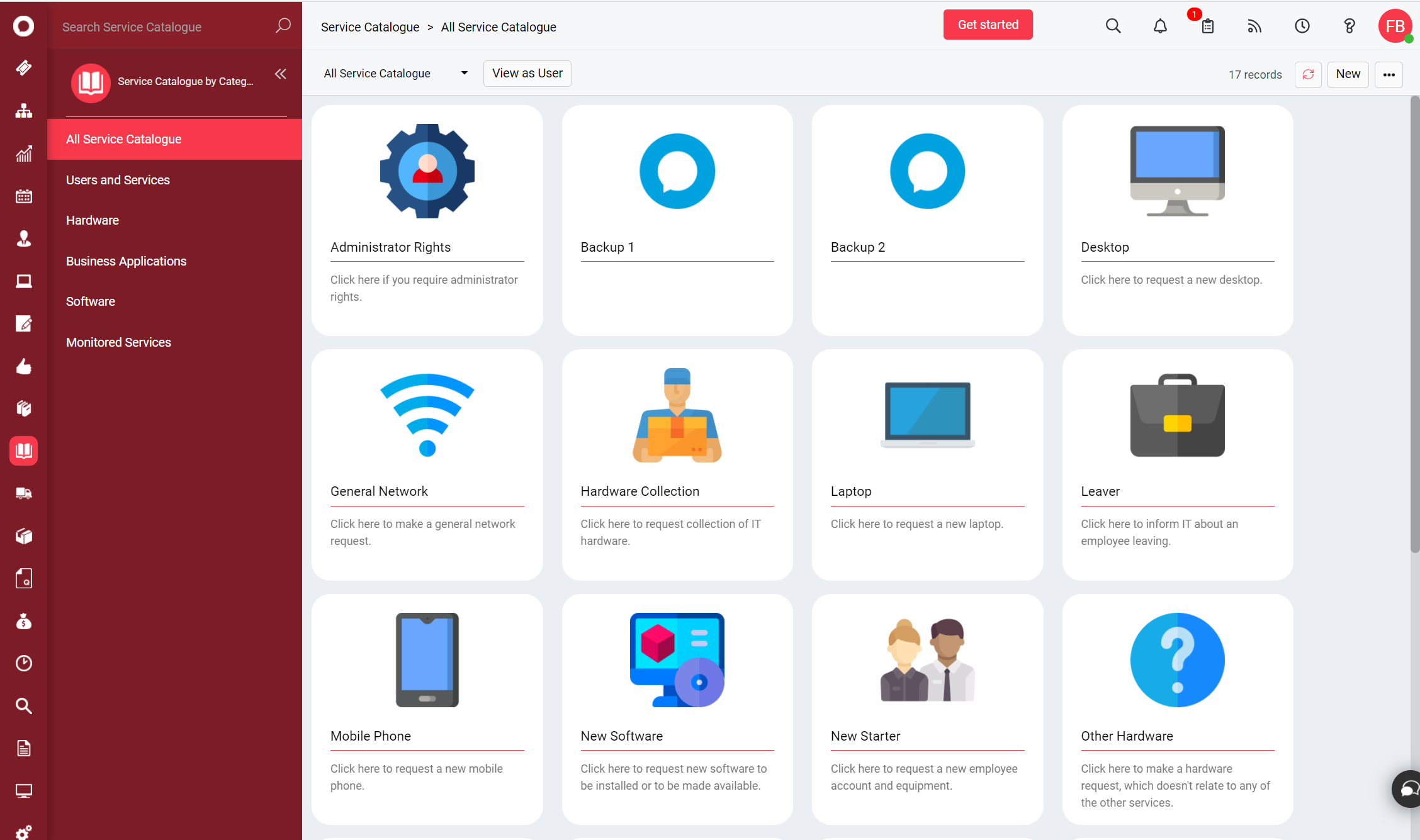1420x840 pixels.
Task: Open the analytics chart icon in sidebar
Action: coord(23,154)
